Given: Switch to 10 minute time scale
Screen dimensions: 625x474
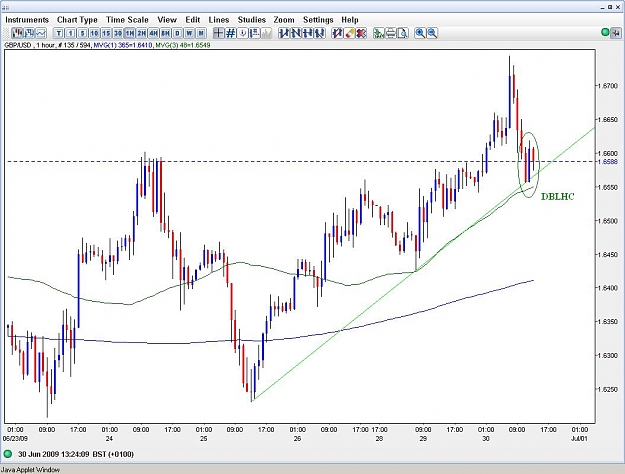Looking at the screenshot, I should pyautogui.click(x=94, y=33).
